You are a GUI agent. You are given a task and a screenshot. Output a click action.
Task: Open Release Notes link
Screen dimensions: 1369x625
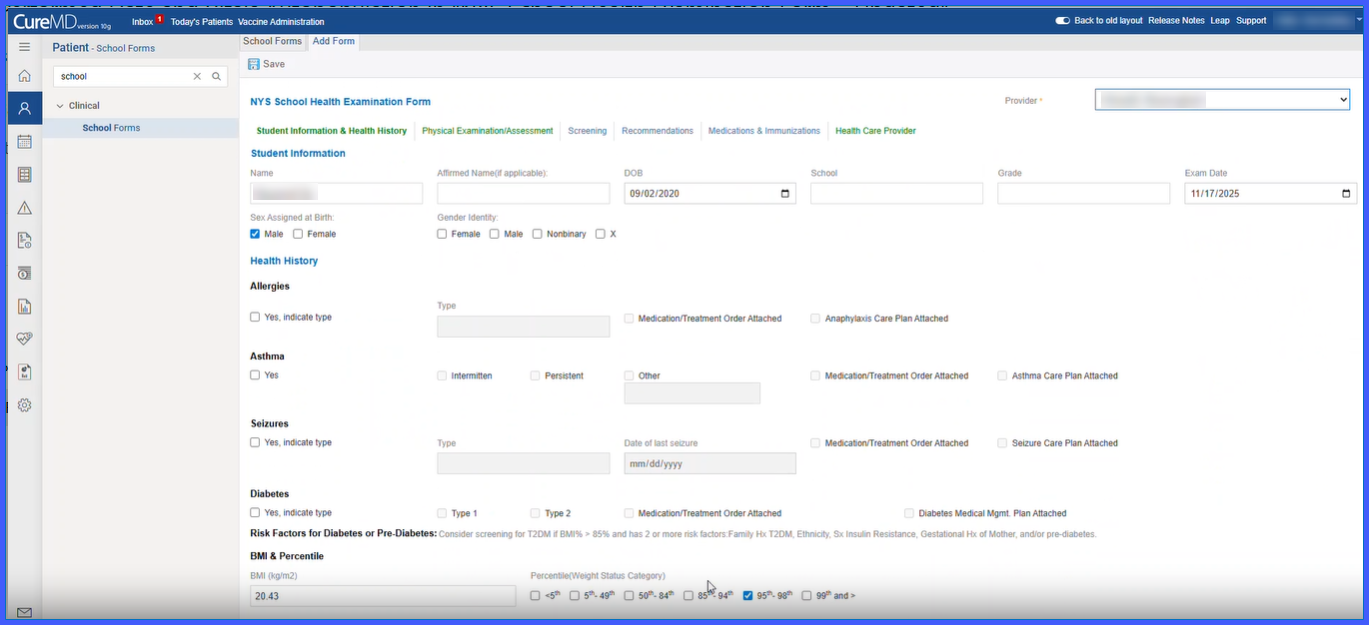pyautogui.click(x=1176, y=20)
